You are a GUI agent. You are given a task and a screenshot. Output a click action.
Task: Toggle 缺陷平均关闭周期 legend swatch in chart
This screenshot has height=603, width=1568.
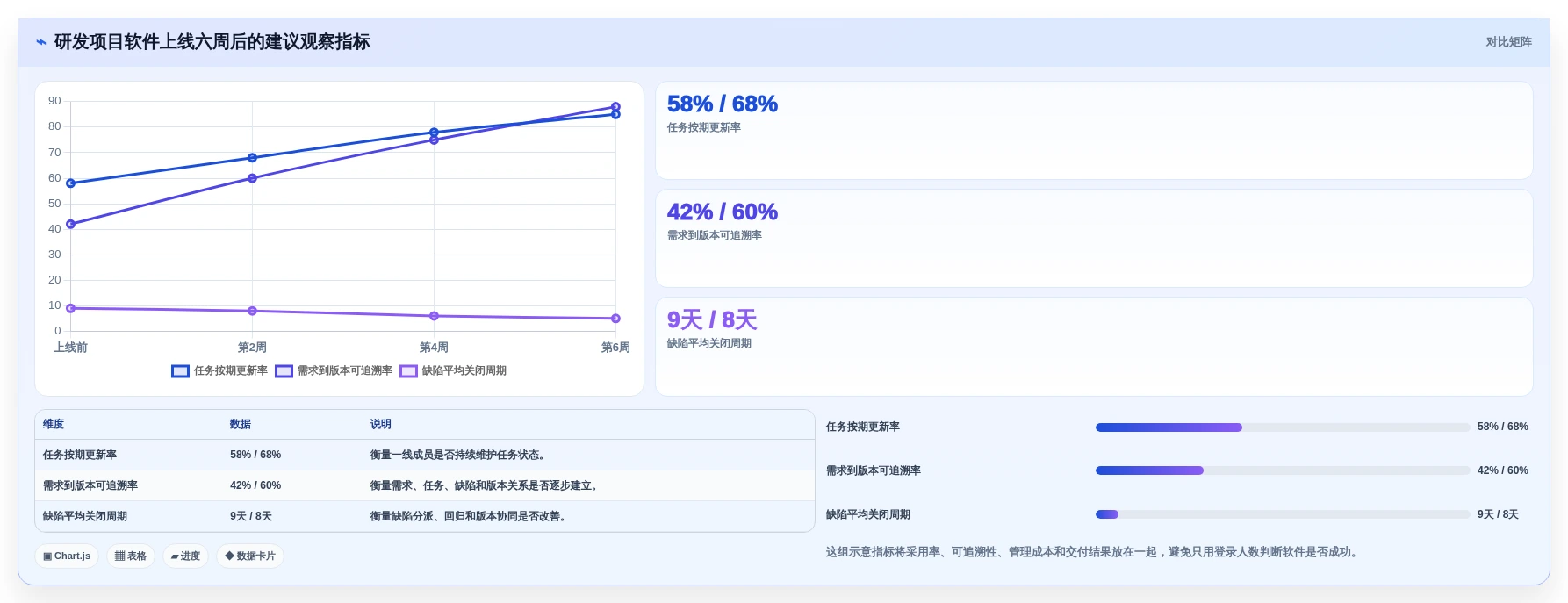(408, 371)
